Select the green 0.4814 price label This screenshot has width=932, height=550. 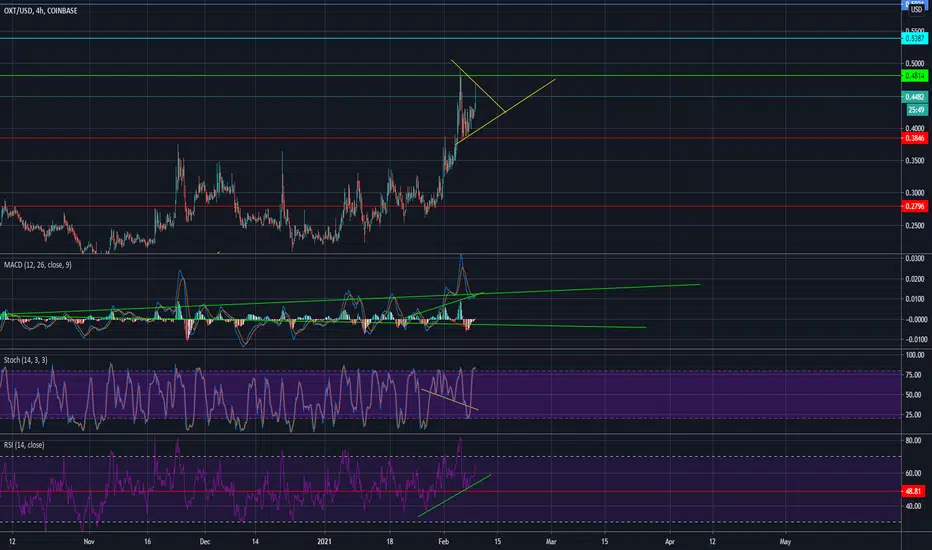915,76
